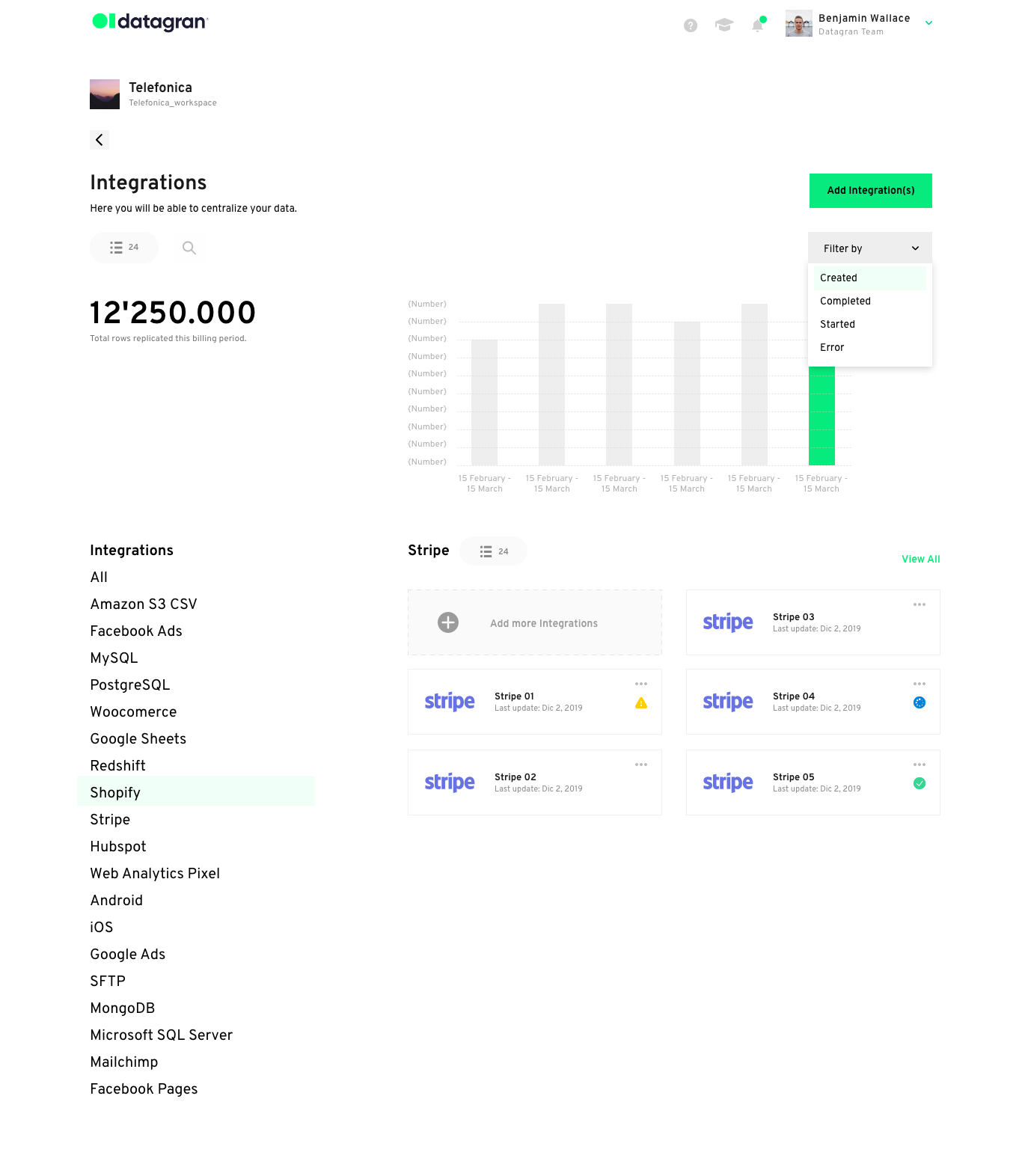
Task: Collapse the Filter by dropdown
Action: click(x=870, y=248)
